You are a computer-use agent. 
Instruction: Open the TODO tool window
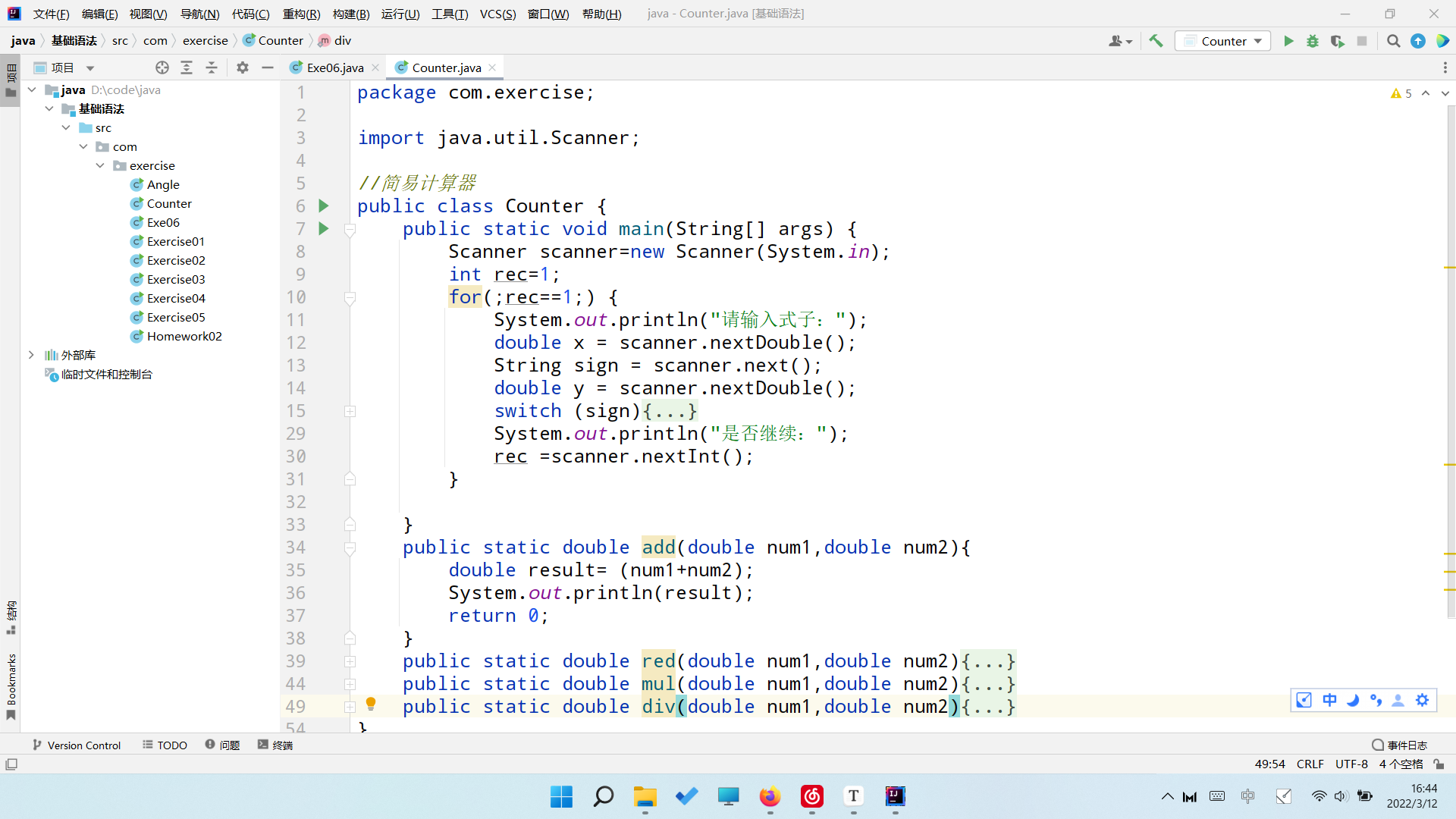(x=165, y=745)
